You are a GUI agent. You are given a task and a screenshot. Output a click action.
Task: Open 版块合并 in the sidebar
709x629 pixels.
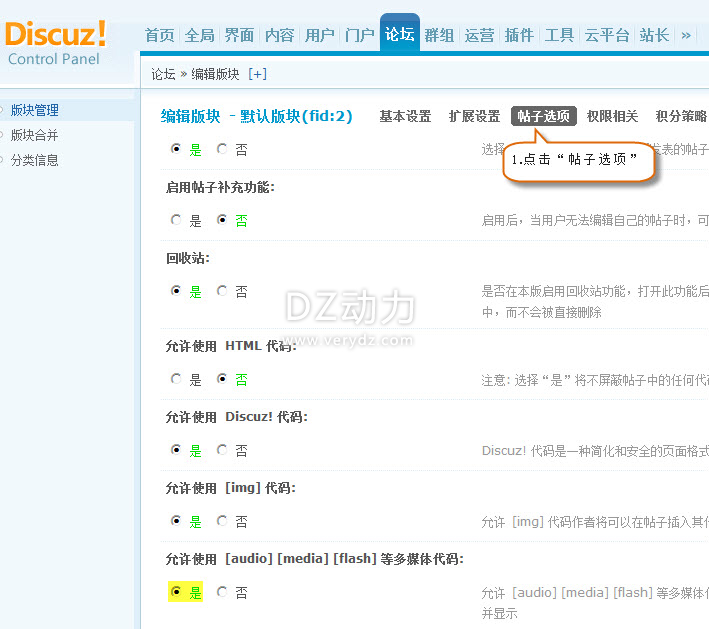35,135
